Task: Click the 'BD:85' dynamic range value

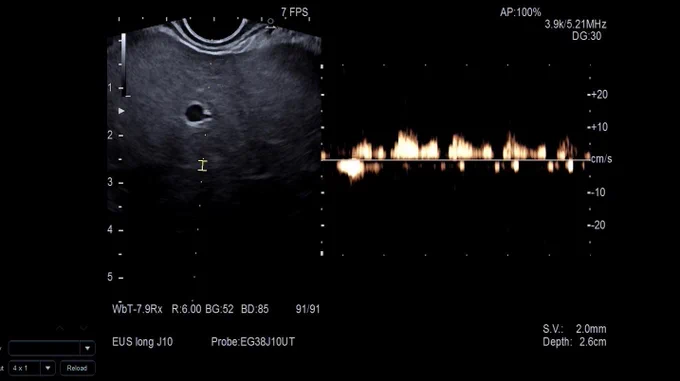Action: (255, 309)
